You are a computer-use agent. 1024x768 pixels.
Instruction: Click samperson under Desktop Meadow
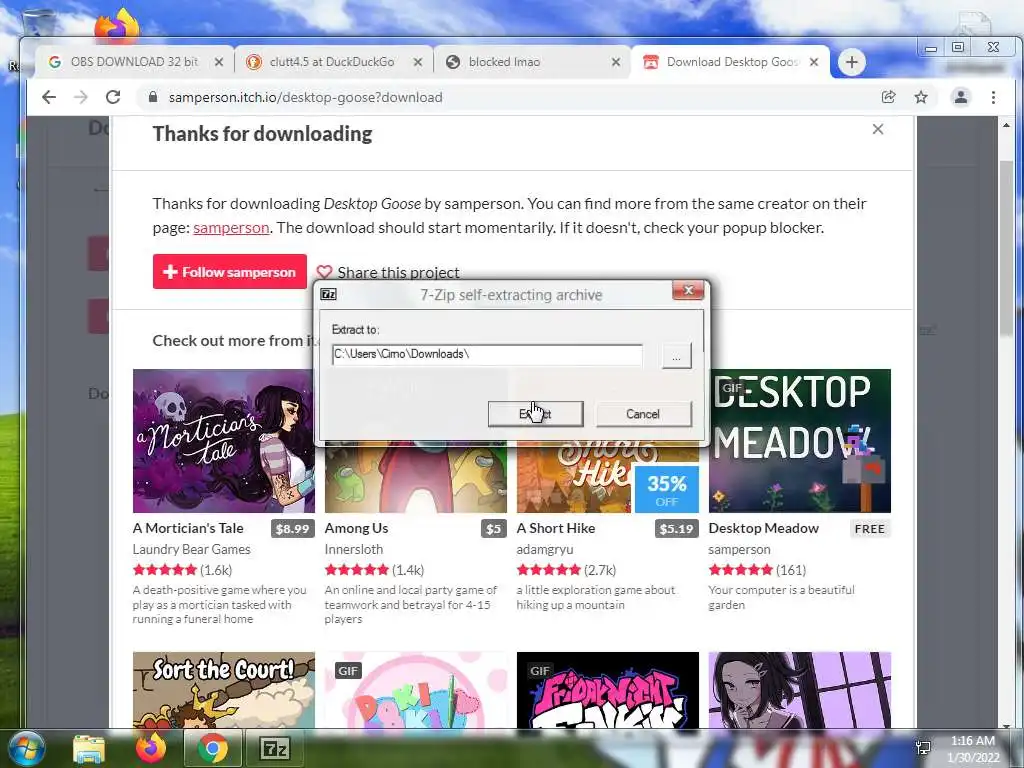(739, 549)
